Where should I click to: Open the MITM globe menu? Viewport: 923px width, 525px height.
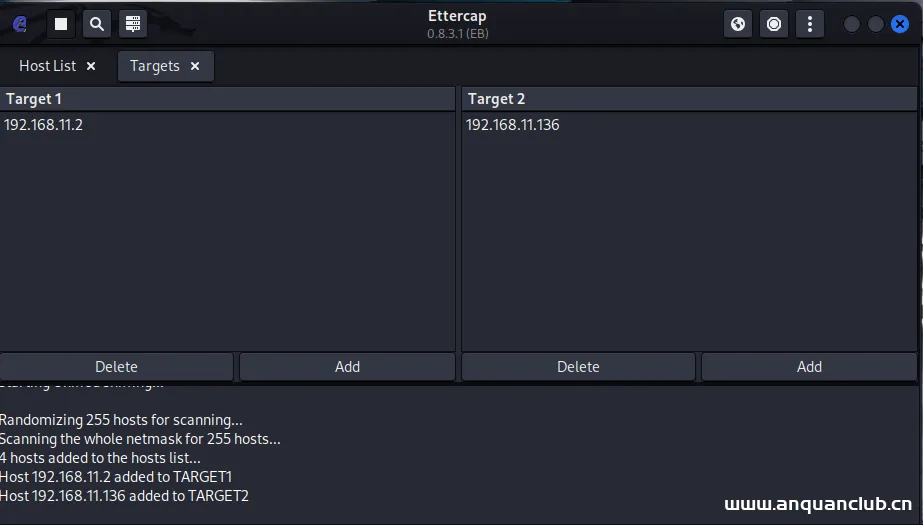[738, 23]
